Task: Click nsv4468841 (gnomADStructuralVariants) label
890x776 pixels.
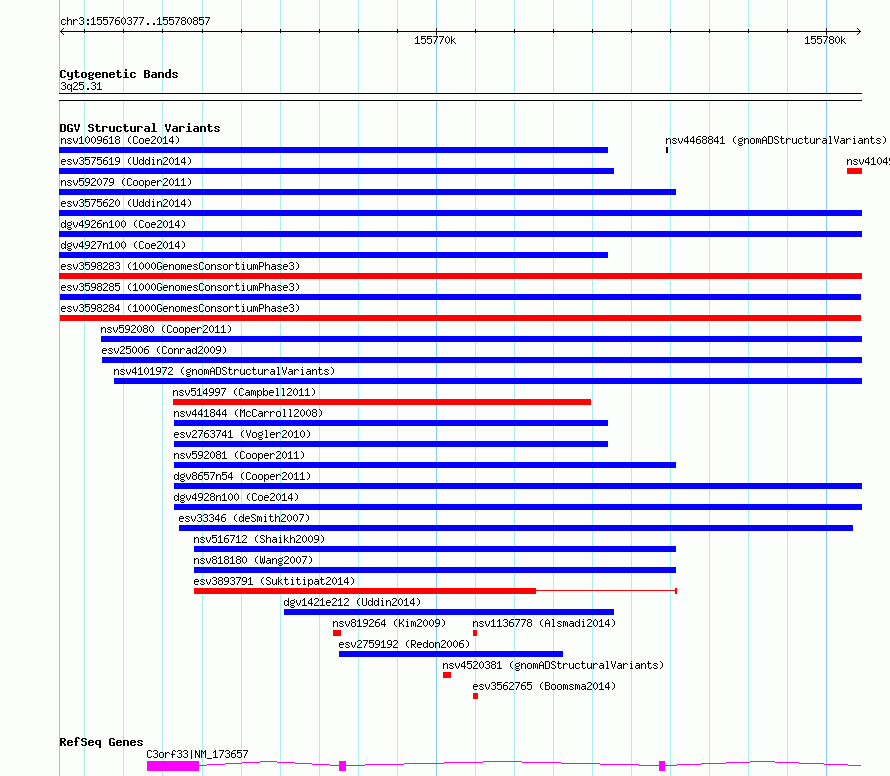Action: pyautogui.click(x=776, y=140)
